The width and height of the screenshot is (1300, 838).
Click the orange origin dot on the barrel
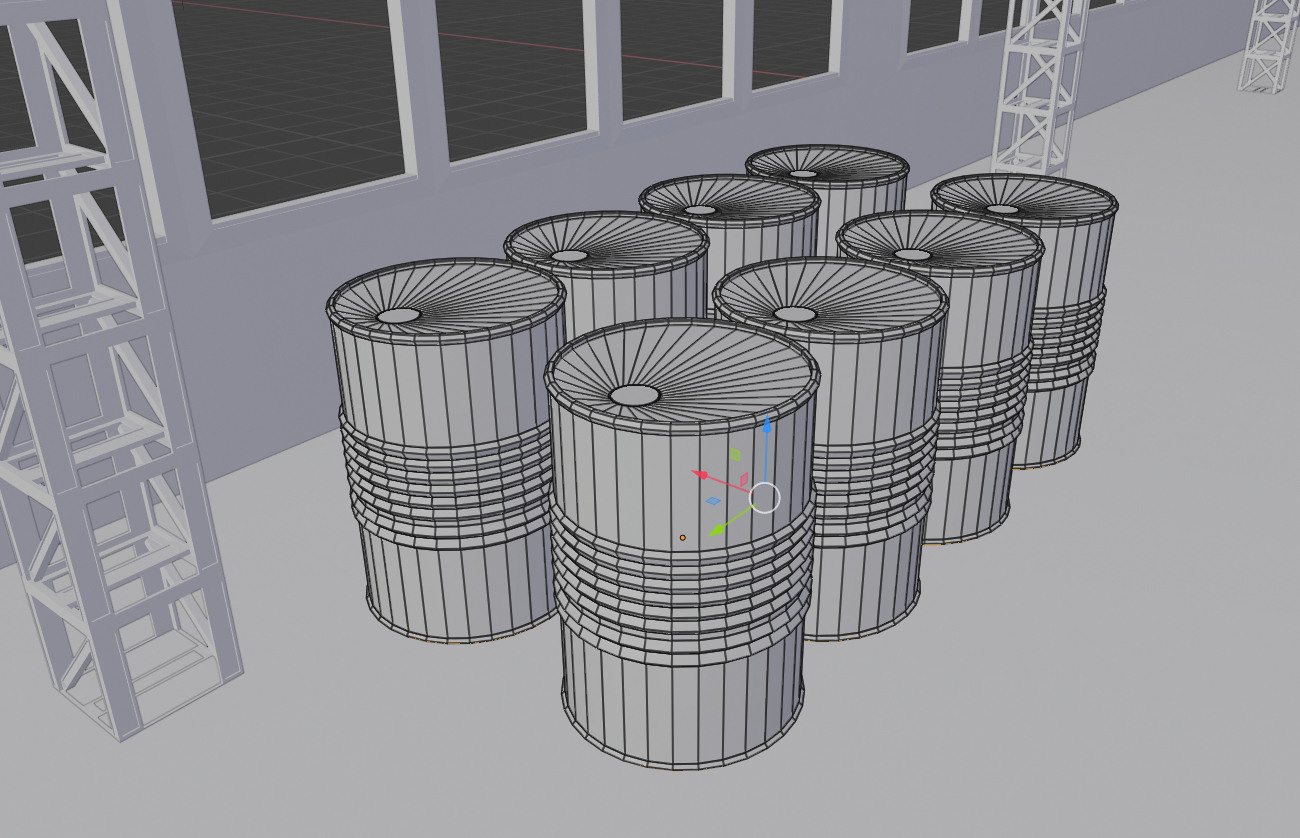[x=683, y=537]
